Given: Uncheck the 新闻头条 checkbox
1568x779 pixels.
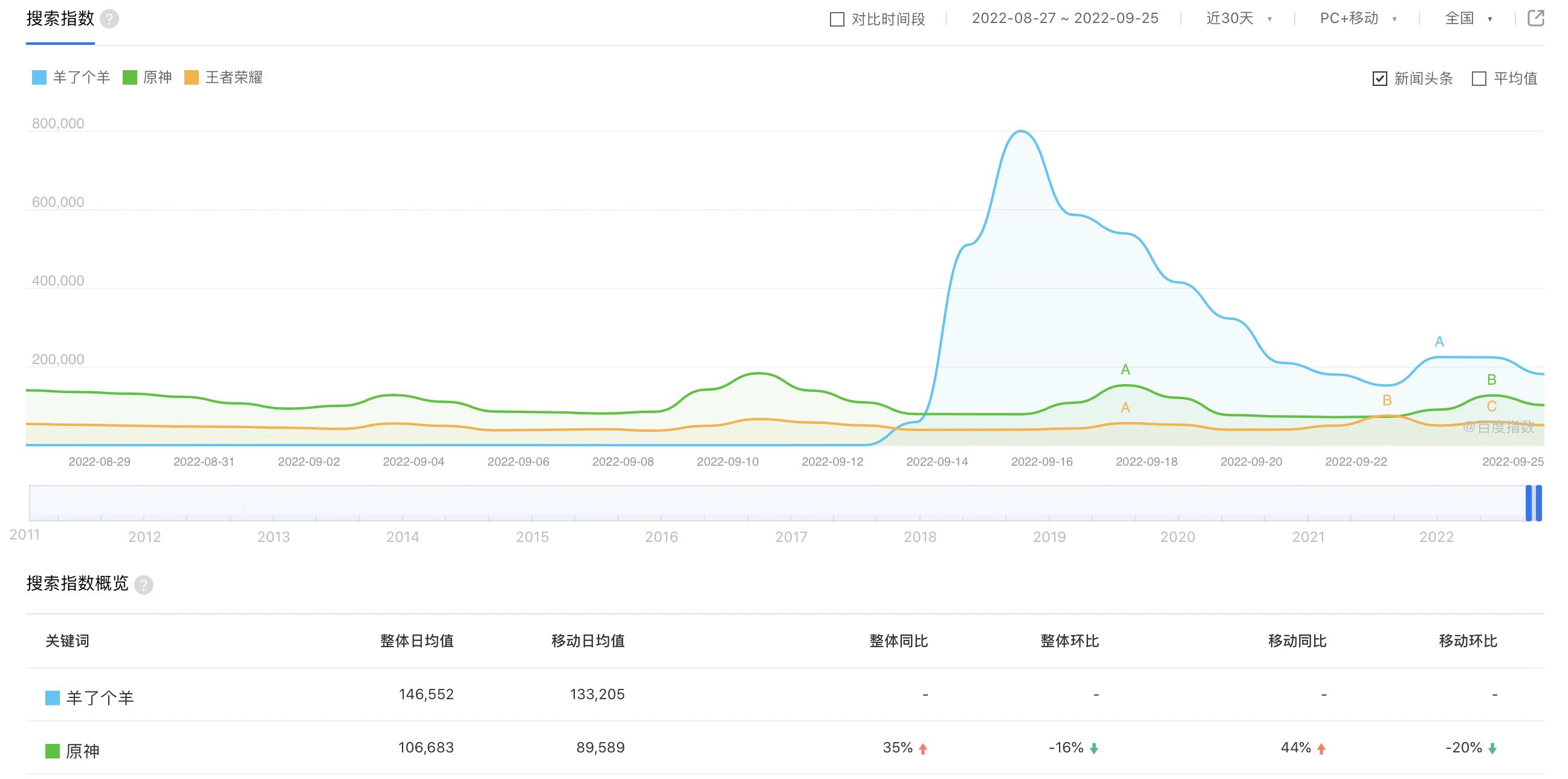Looking at the screenshot, I should [x=1379, y=79].
